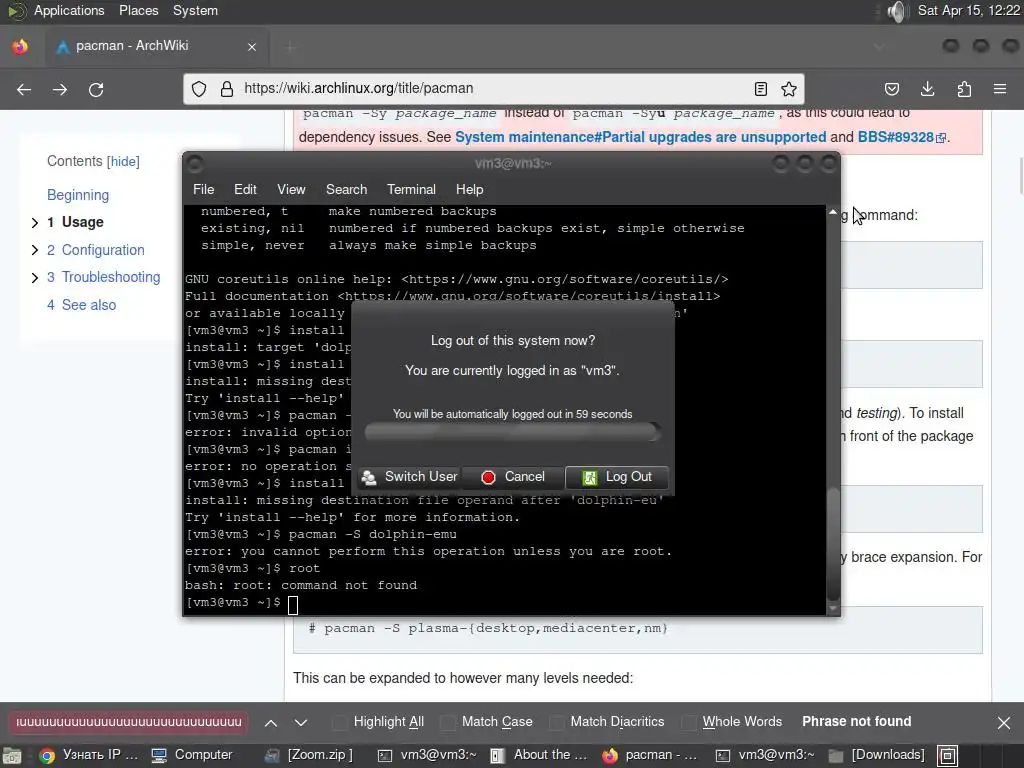Open the Pocket save icon

coord(891,89)
